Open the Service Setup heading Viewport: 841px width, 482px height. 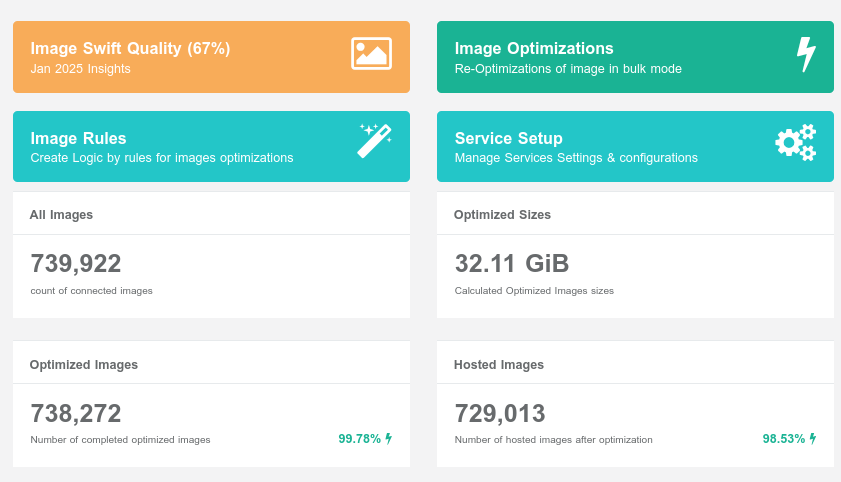(x=508, y=138)
